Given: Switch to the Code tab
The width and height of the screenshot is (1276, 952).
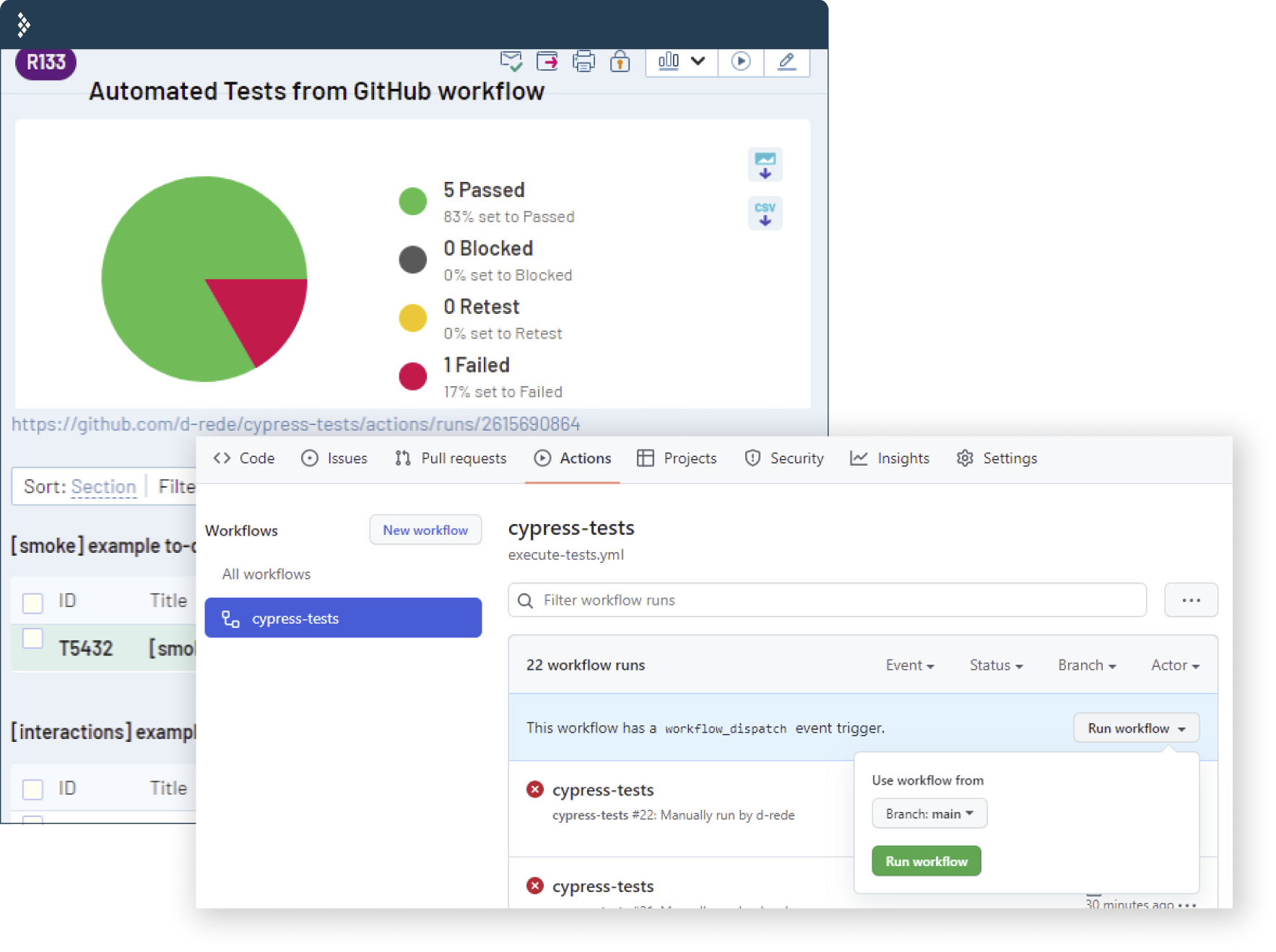Looking at the screenshot, I should [x=244, y=458].
